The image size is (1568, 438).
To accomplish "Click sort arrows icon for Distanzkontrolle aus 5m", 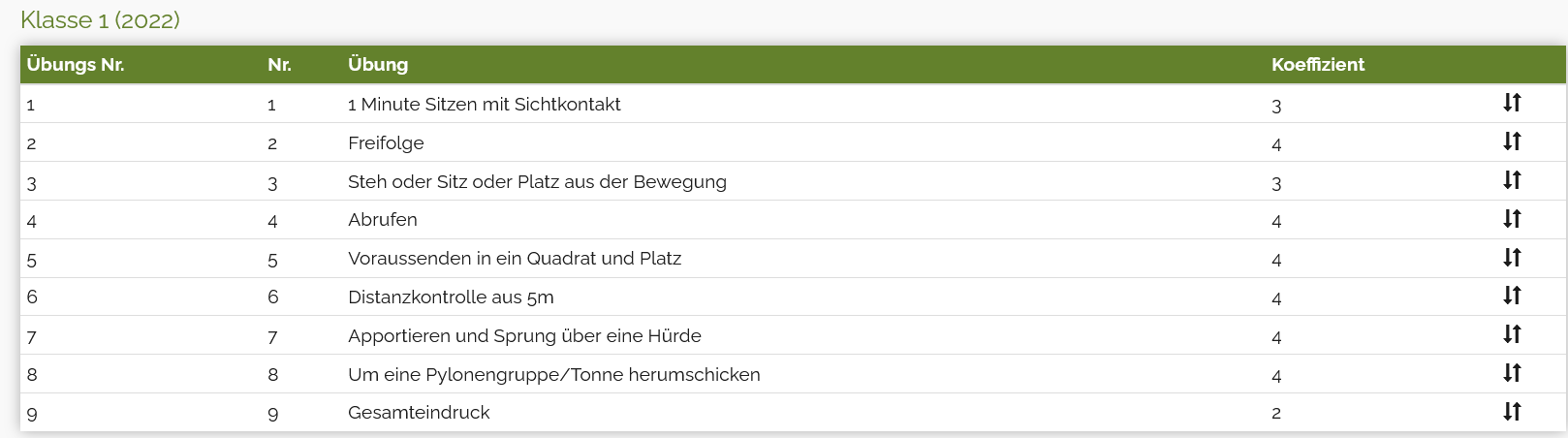I will pyautogui.click(x=1512, y=296).
